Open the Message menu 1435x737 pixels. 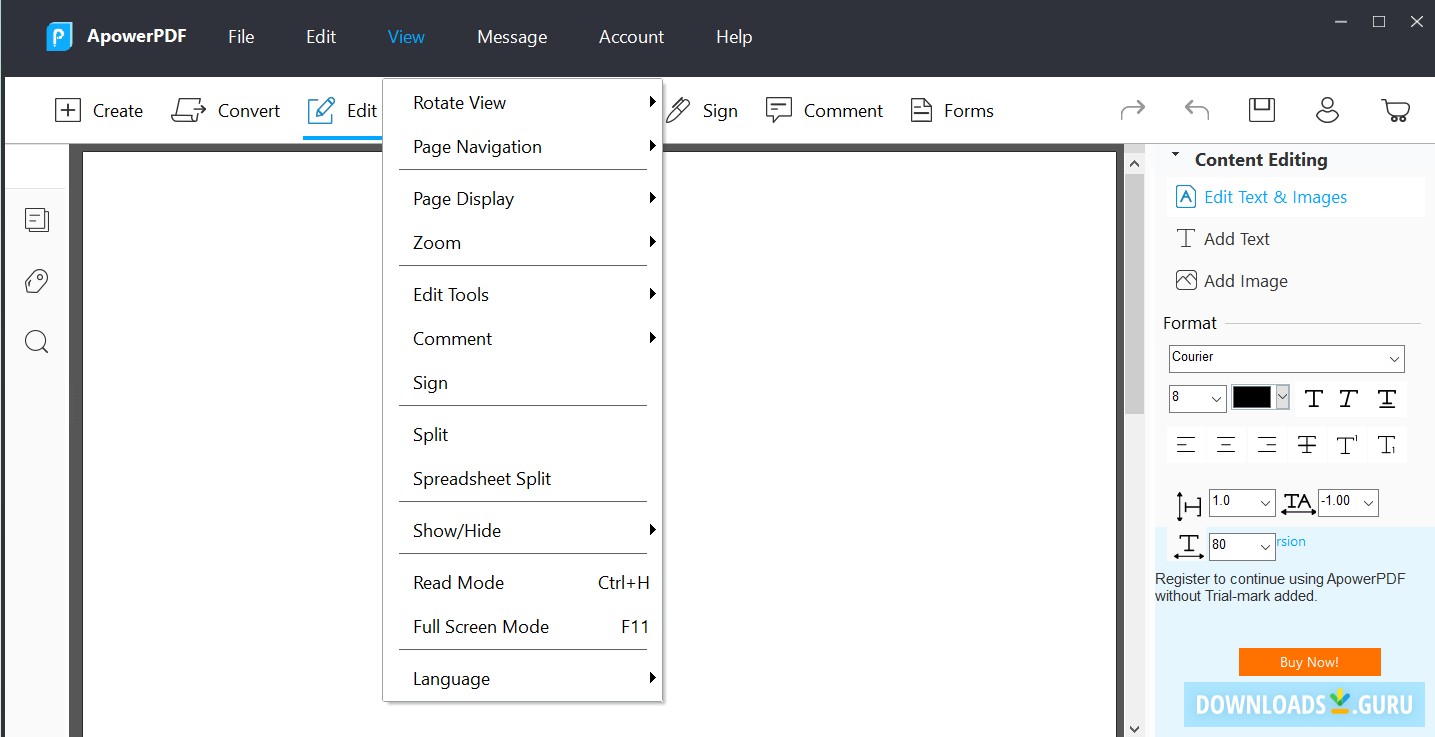click(x=511, y=37)
